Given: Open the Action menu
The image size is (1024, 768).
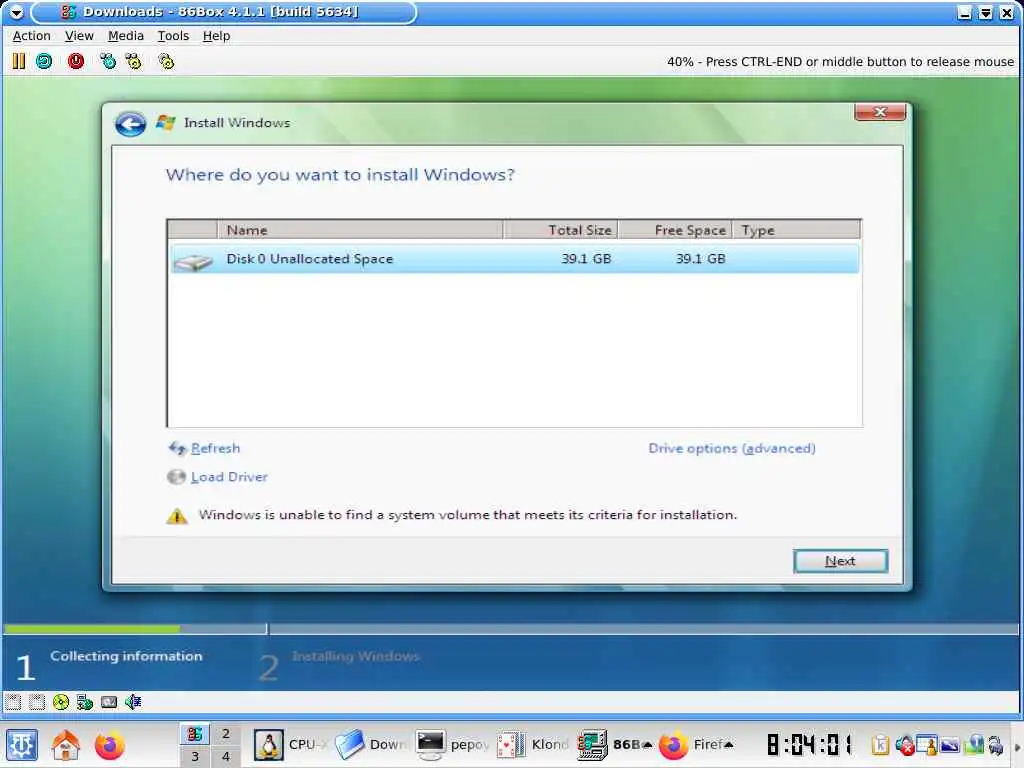Looking at the screenshot, I should [x=31, y=36].
